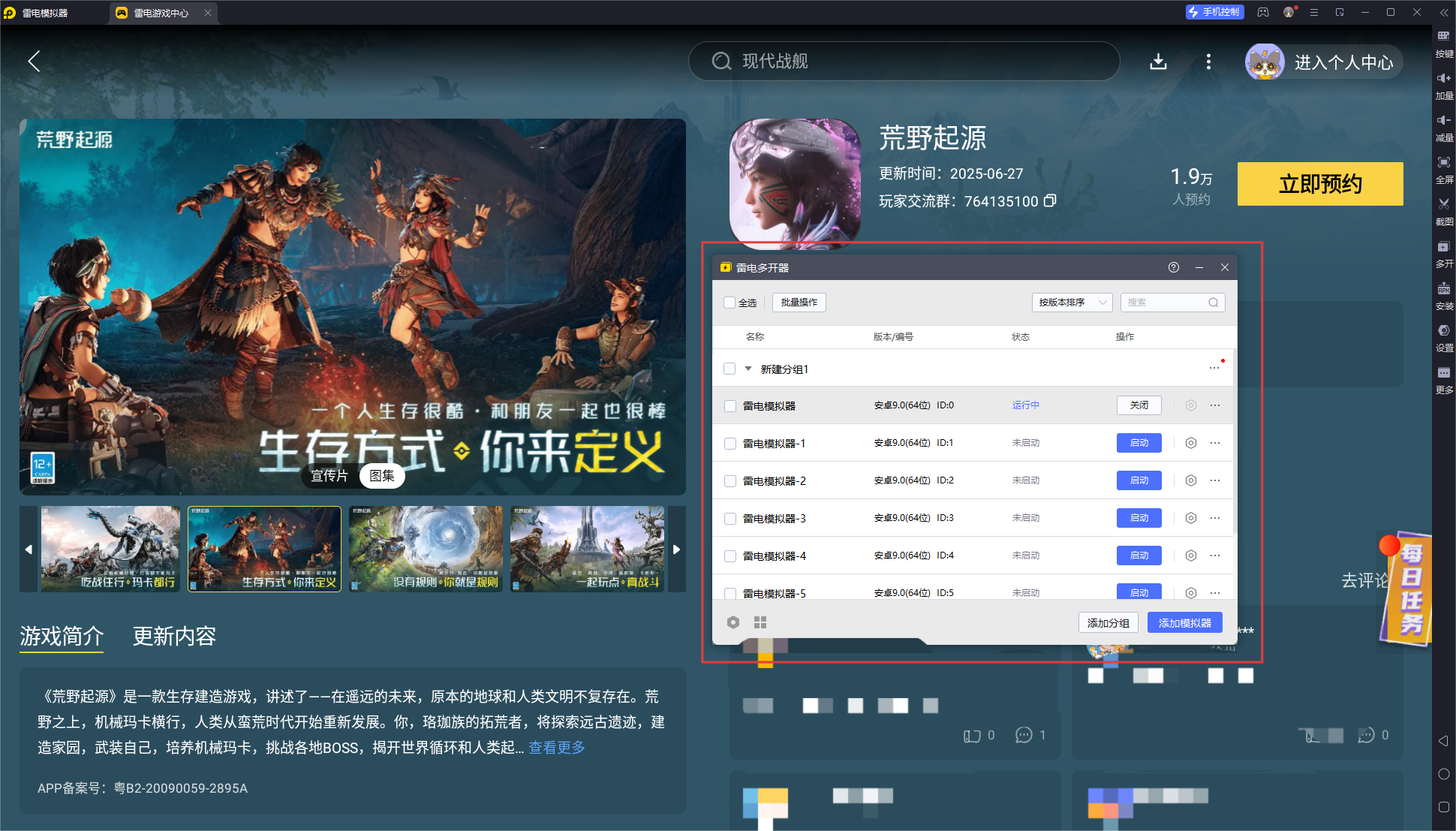This screenshot has height=831, width=1456.
Task: Focus the 现代战舰 search field
Action: coord(904,62)
